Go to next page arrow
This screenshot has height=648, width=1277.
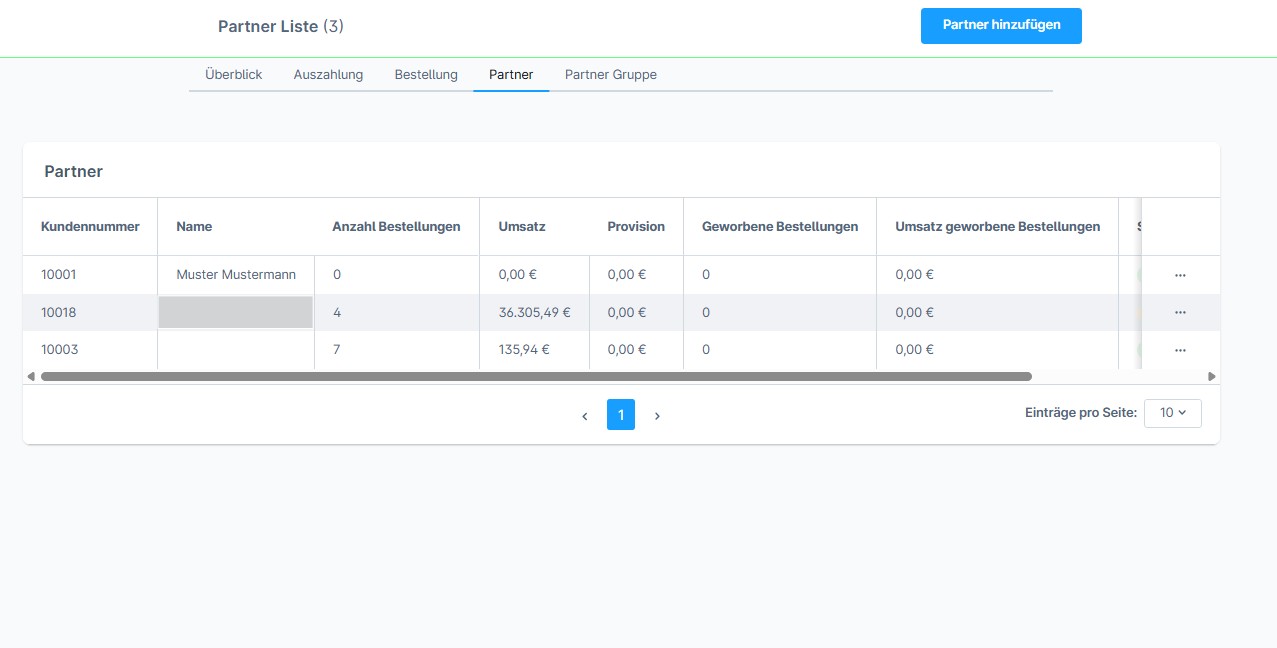point(657,416)
